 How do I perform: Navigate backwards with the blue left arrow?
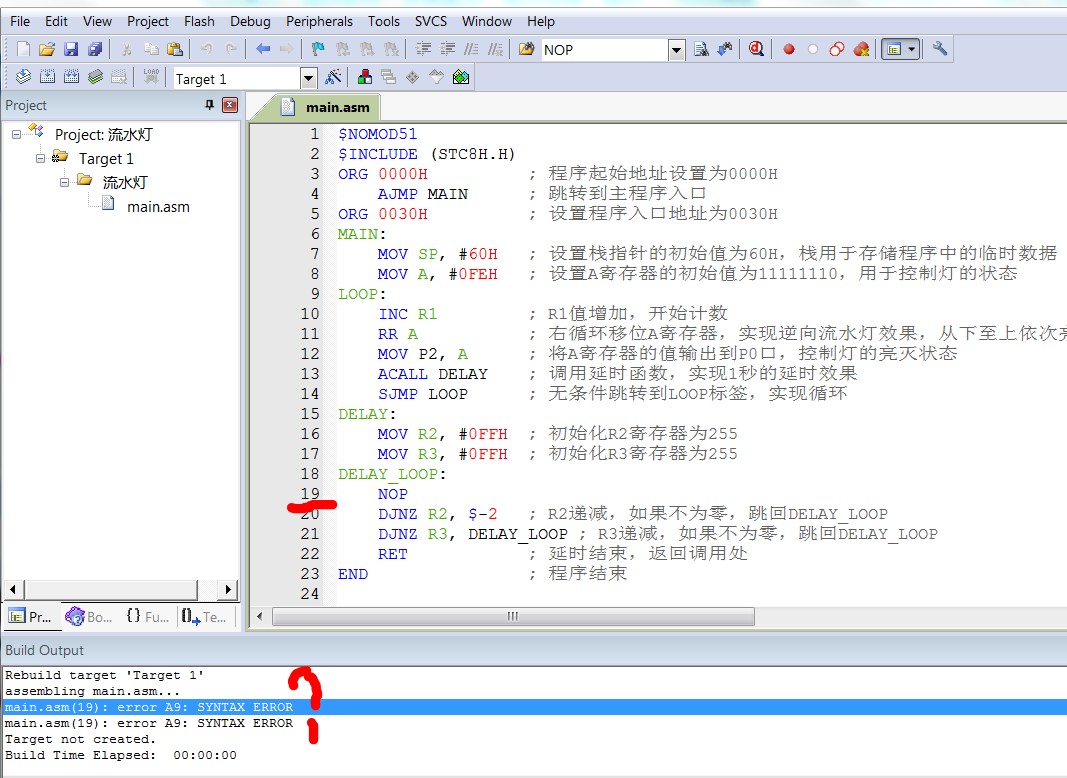(x=263, y=49)
